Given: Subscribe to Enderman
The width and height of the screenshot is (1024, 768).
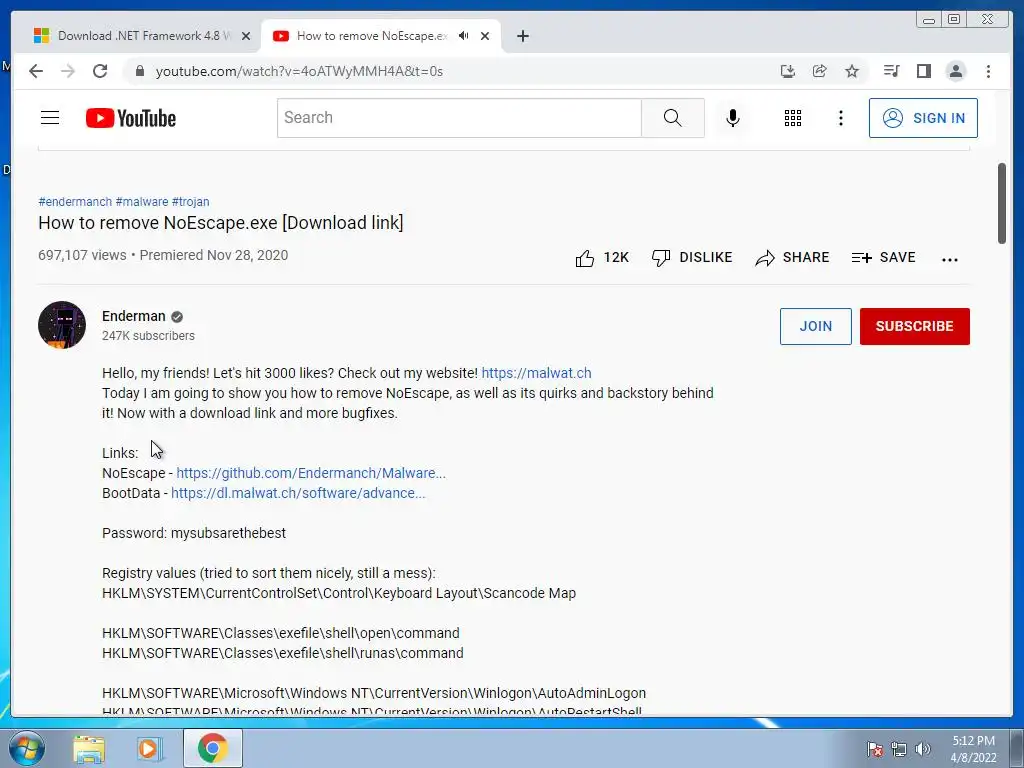Looking at the screenshot, I should 914,326.
